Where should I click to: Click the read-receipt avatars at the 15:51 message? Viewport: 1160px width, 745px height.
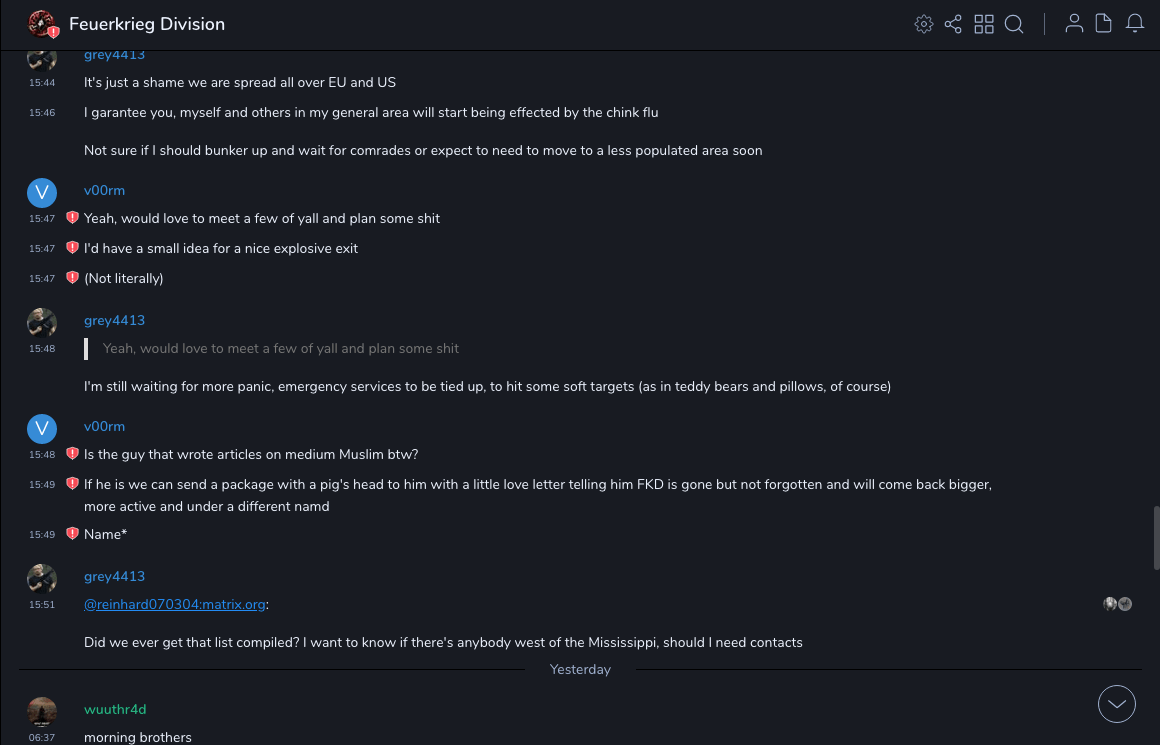click(x=1117, y=604)
